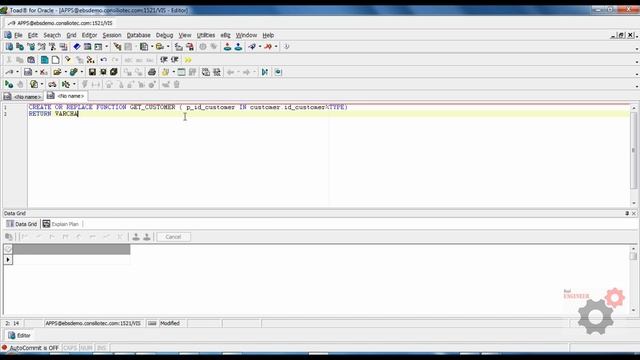Switch to the Explain Plan tab

[x=61, y=224]
